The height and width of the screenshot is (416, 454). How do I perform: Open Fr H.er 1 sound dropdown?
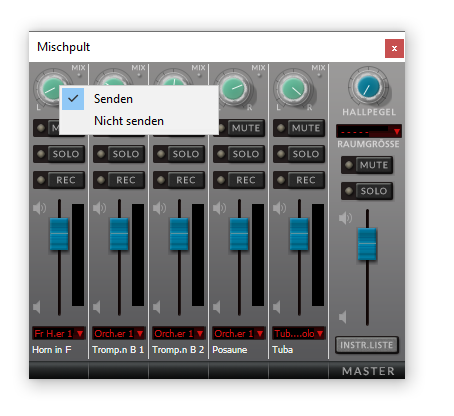click(x=59, y=333)
